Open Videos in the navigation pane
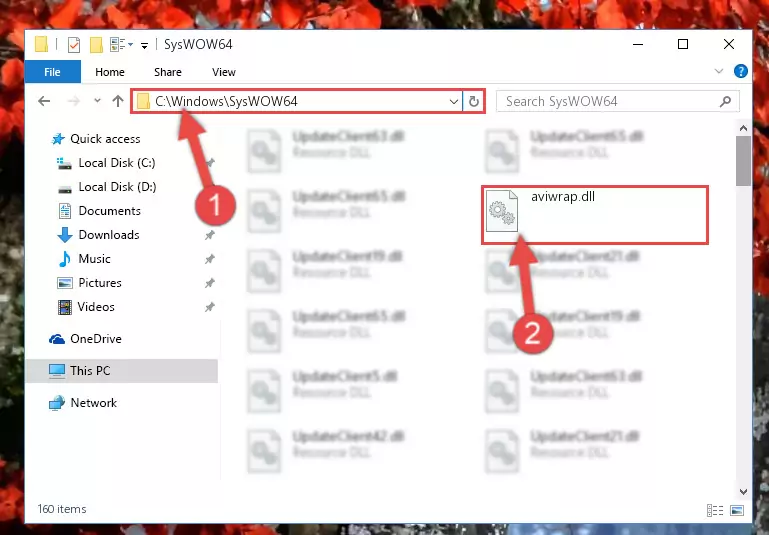The height and width of the screenshot is (535, 769). (x=96, y=307)
